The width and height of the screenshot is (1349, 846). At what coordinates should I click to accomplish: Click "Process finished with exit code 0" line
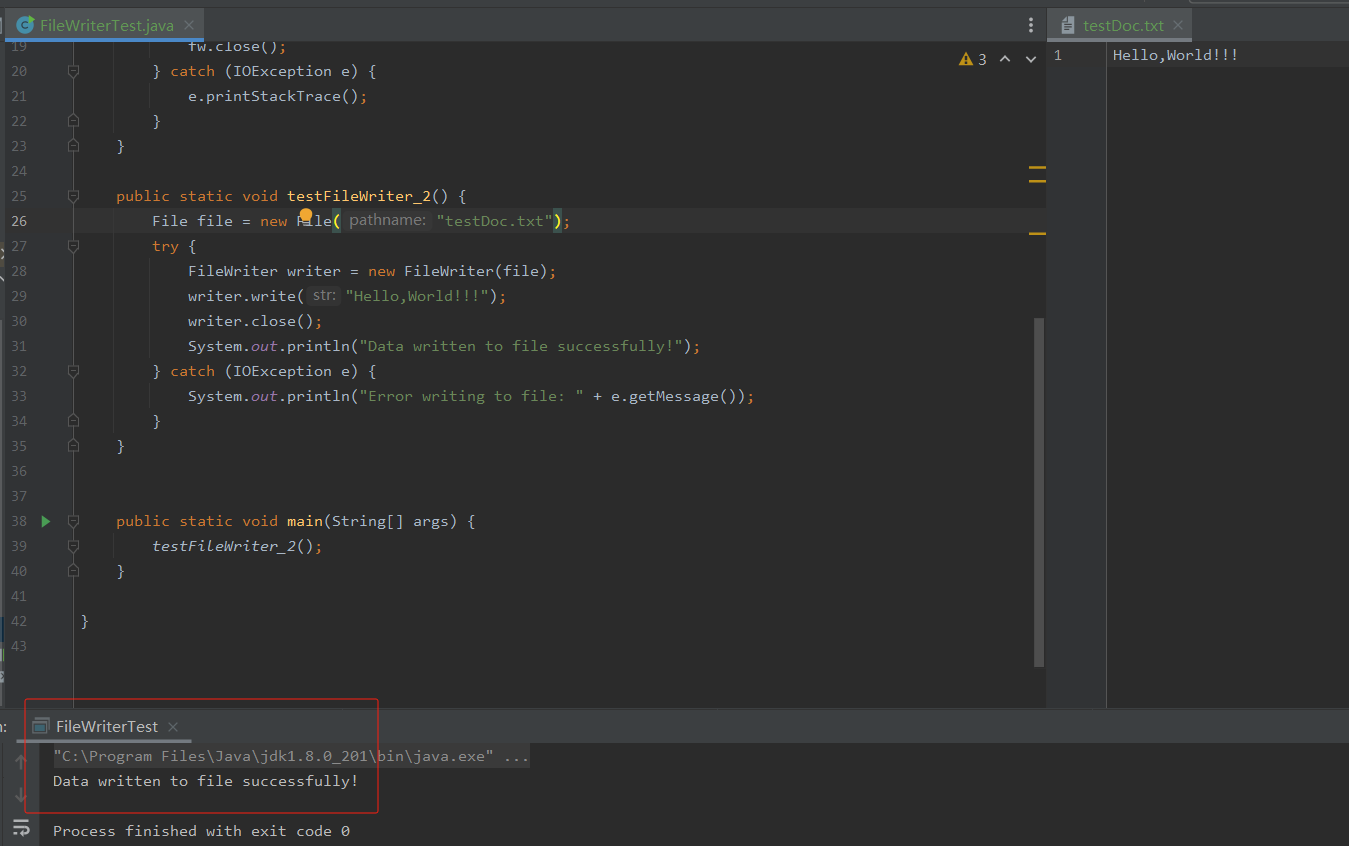(x=201, y=831)
